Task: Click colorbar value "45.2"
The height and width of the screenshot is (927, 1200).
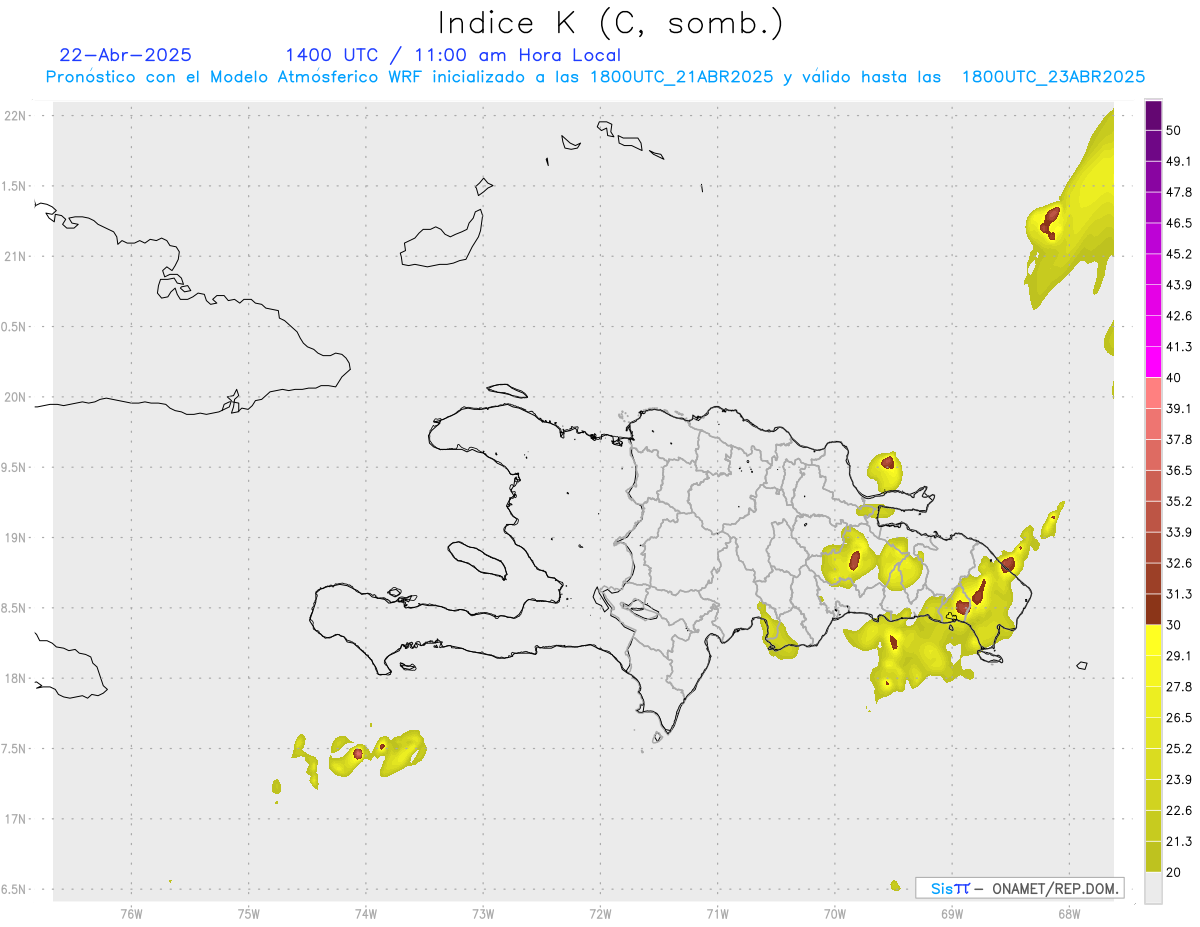Action: tap(1179, 254)
